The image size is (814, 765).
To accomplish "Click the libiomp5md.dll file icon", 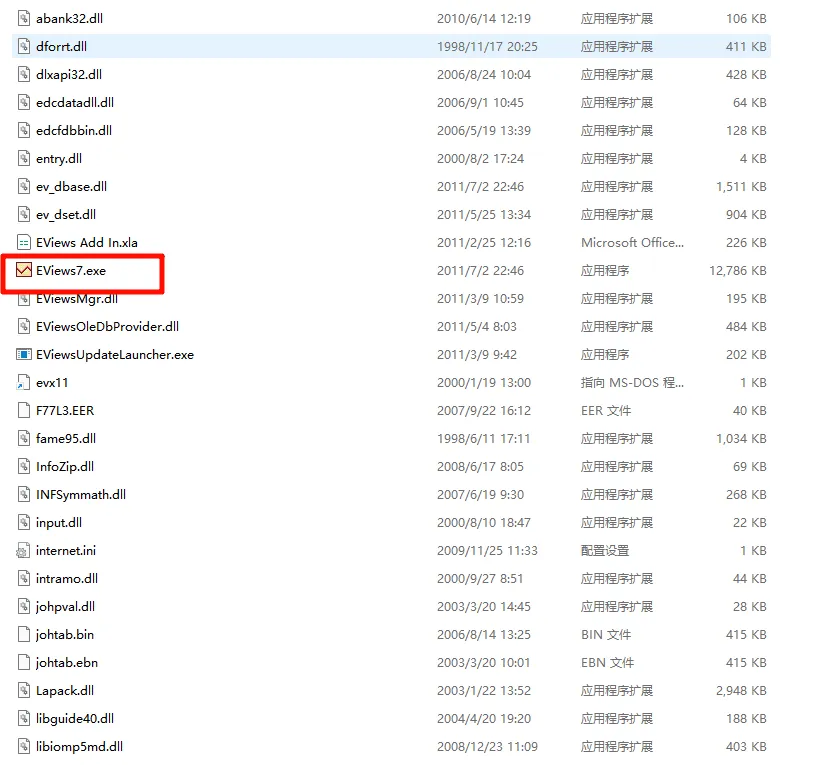I will tap(24, 747).
